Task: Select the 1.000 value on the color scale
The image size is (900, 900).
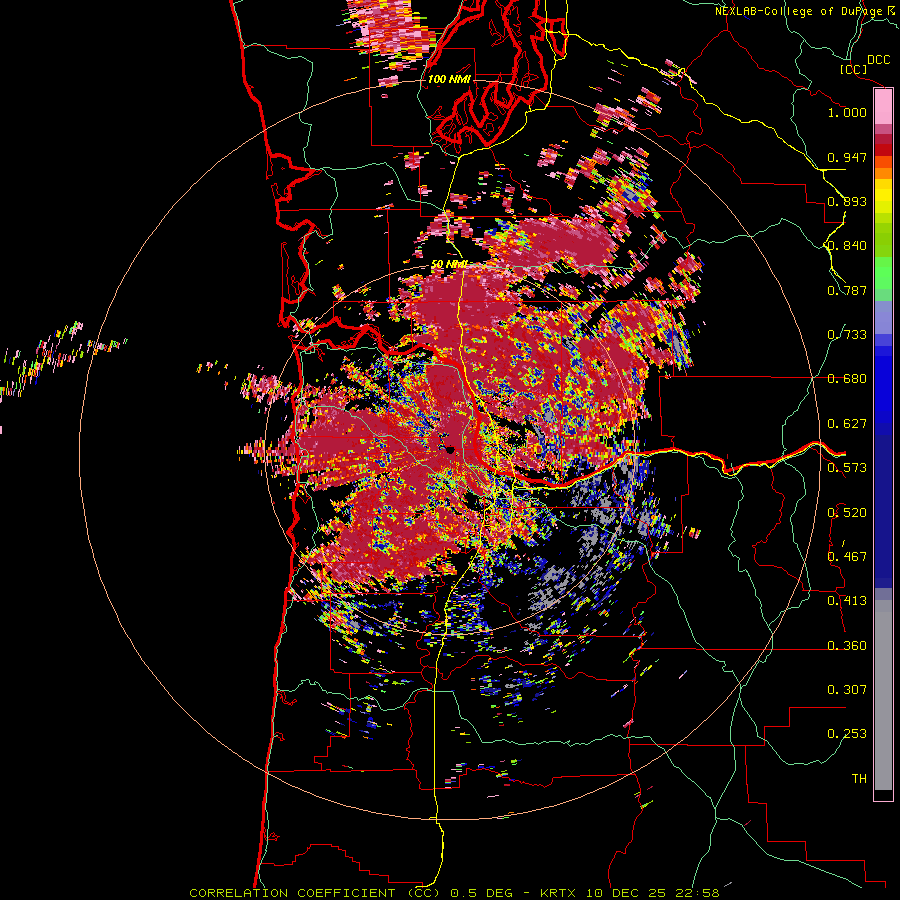Action: click(847, 112)
